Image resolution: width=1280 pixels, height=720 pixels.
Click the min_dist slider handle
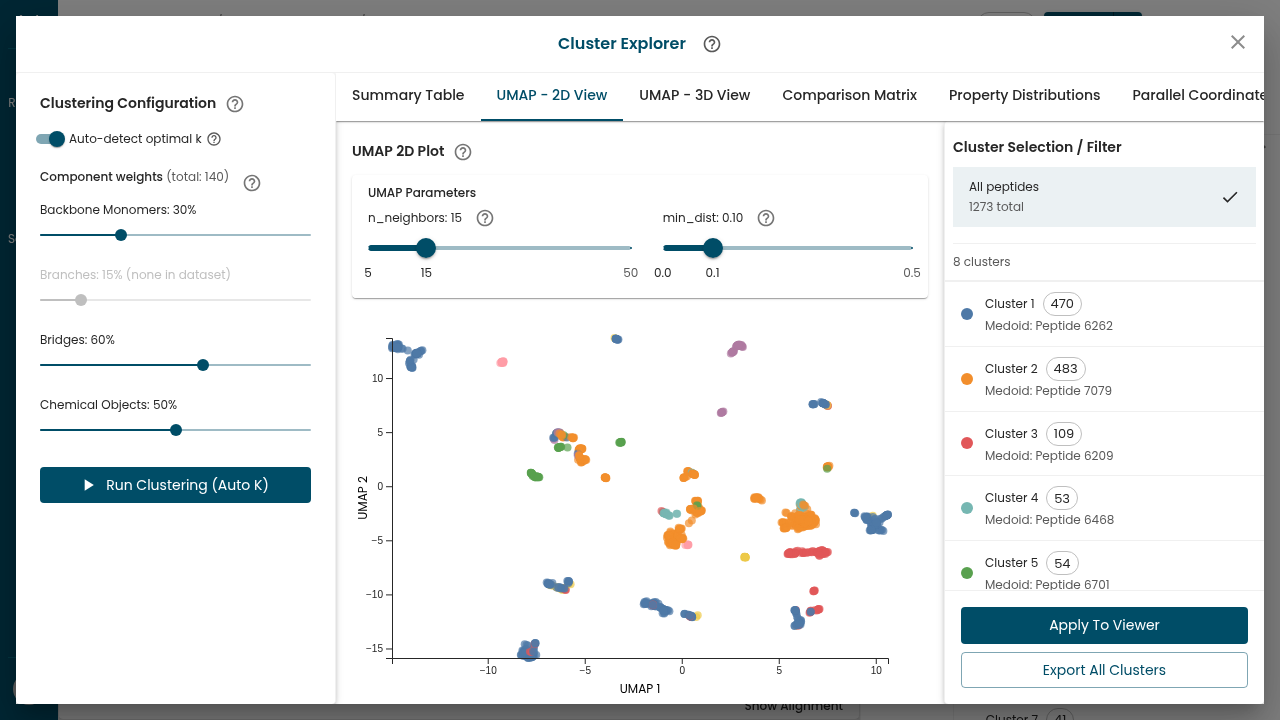[x=713, y=248]
